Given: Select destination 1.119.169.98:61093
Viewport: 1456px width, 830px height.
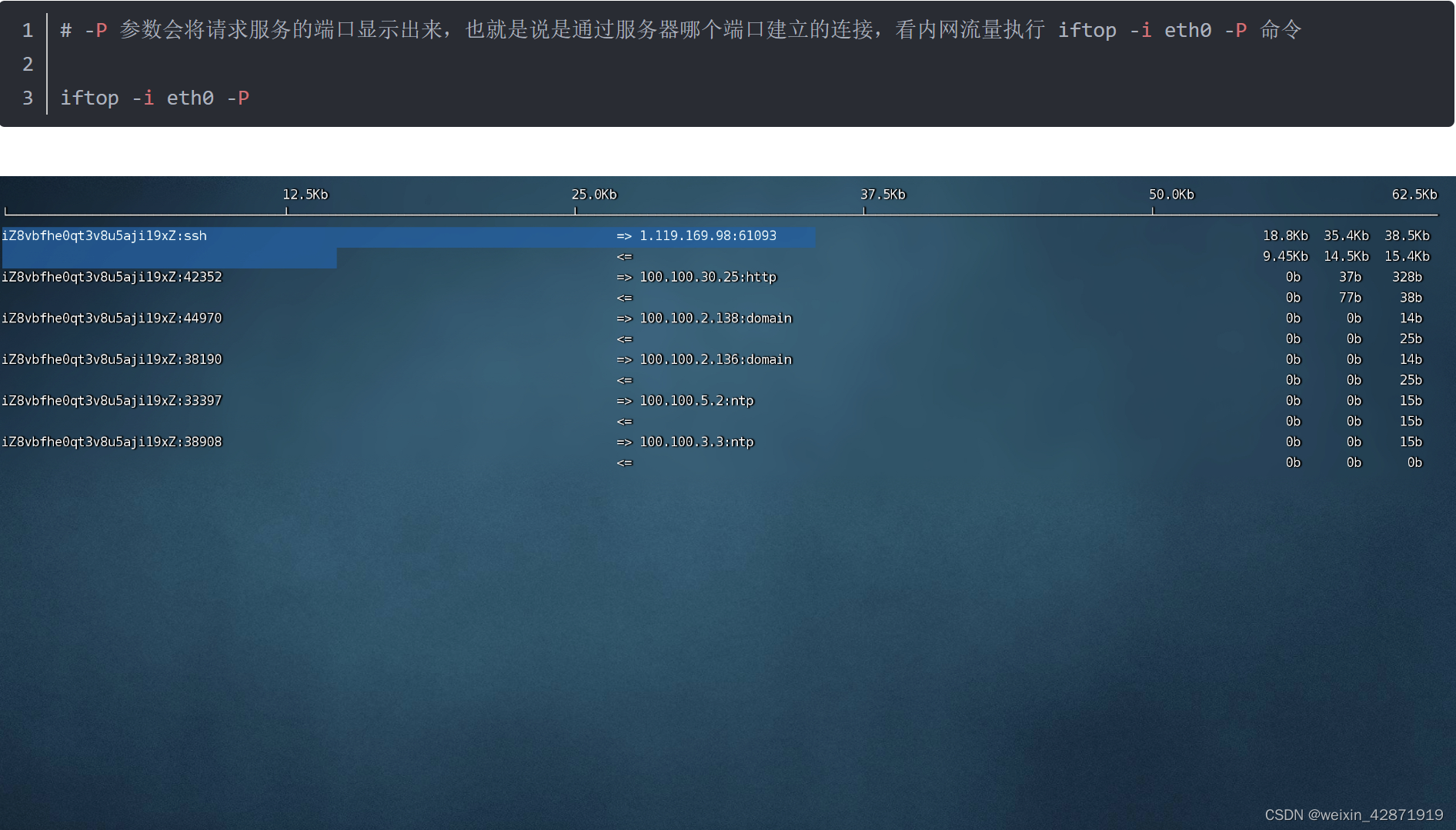Looking at the screenshot, I should tap(708, 236).
